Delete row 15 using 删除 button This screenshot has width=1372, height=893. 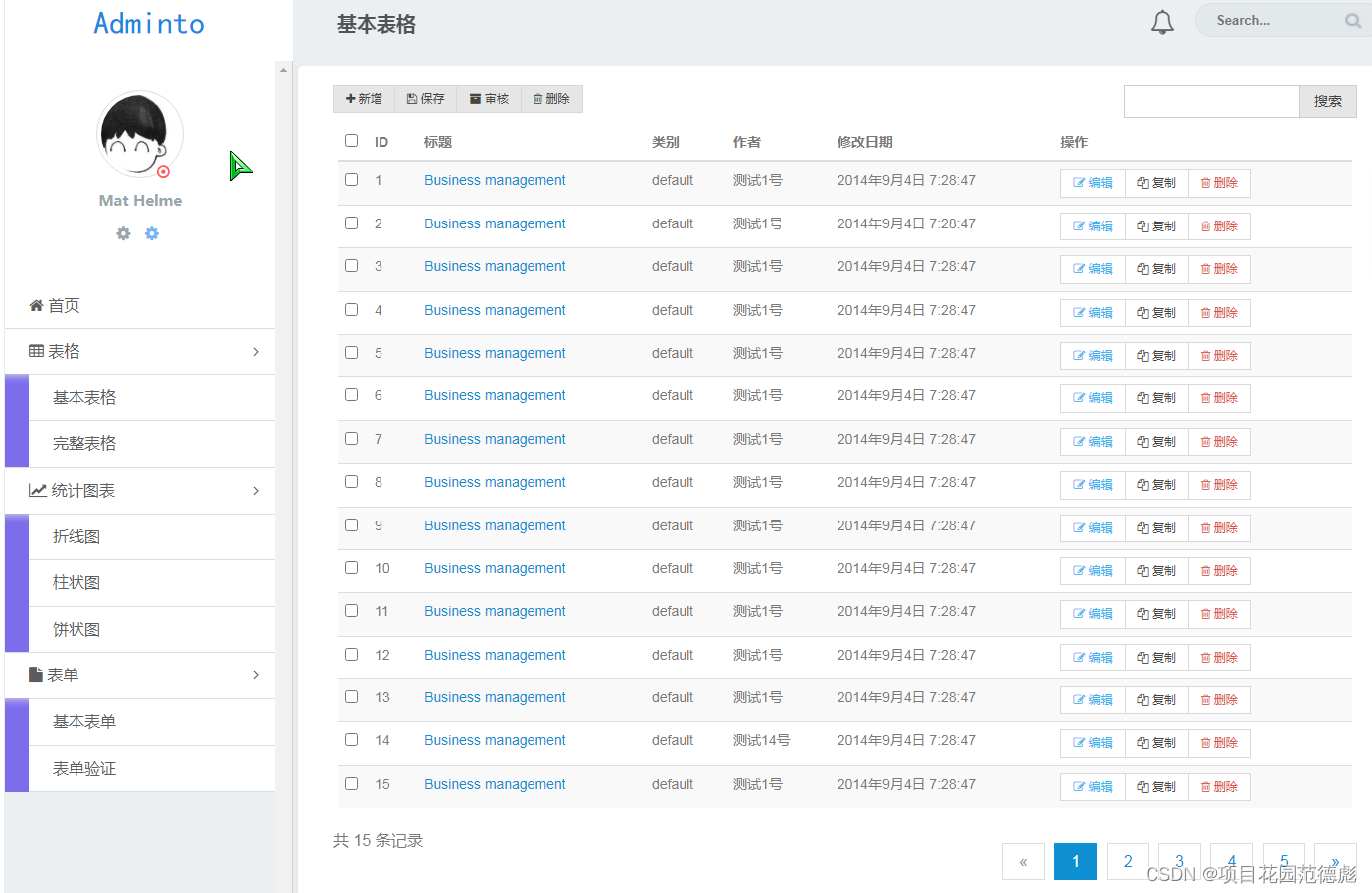click(1219, 787)
